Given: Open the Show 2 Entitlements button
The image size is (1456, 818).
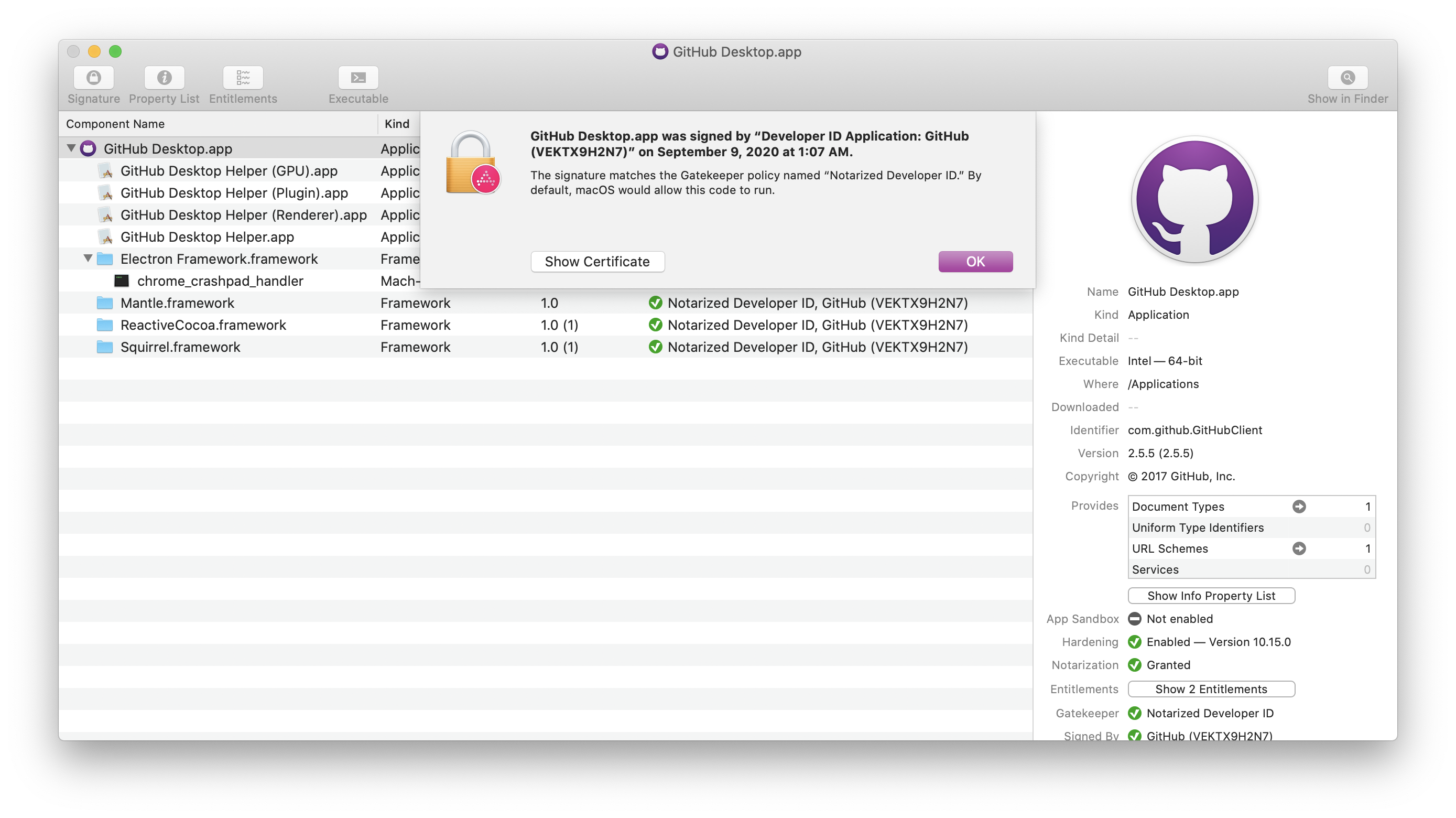Looking at the screenshot, I should coord(1211,689).
